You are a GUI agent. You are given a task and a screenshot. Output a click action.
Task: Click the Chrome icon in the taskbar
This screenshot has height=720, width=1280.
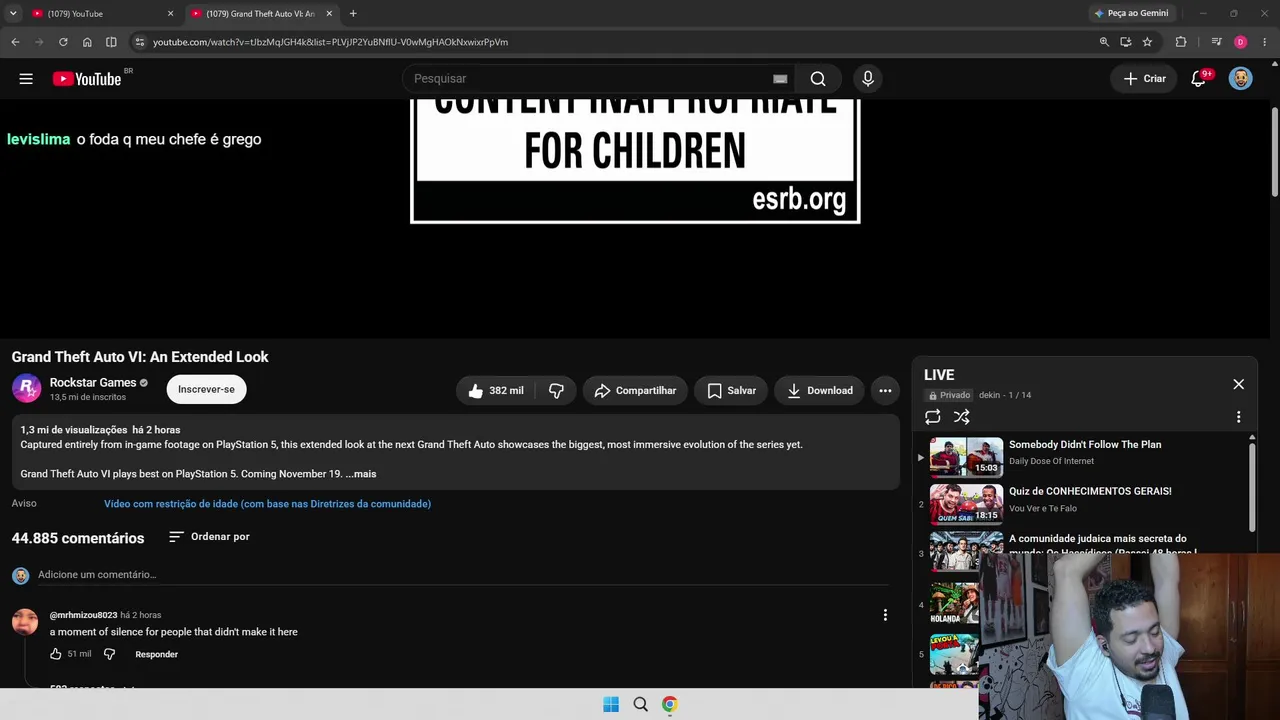coord(670,704)
